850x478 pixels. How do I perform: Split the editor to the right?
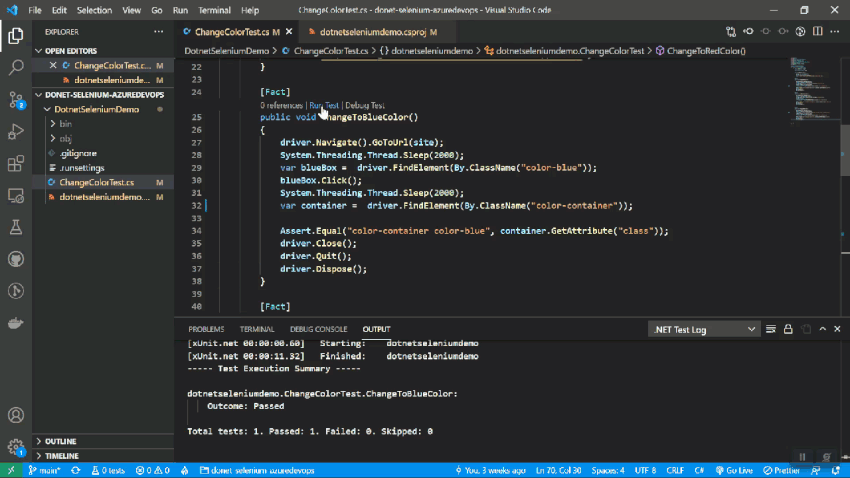click(x=817, y=32)
